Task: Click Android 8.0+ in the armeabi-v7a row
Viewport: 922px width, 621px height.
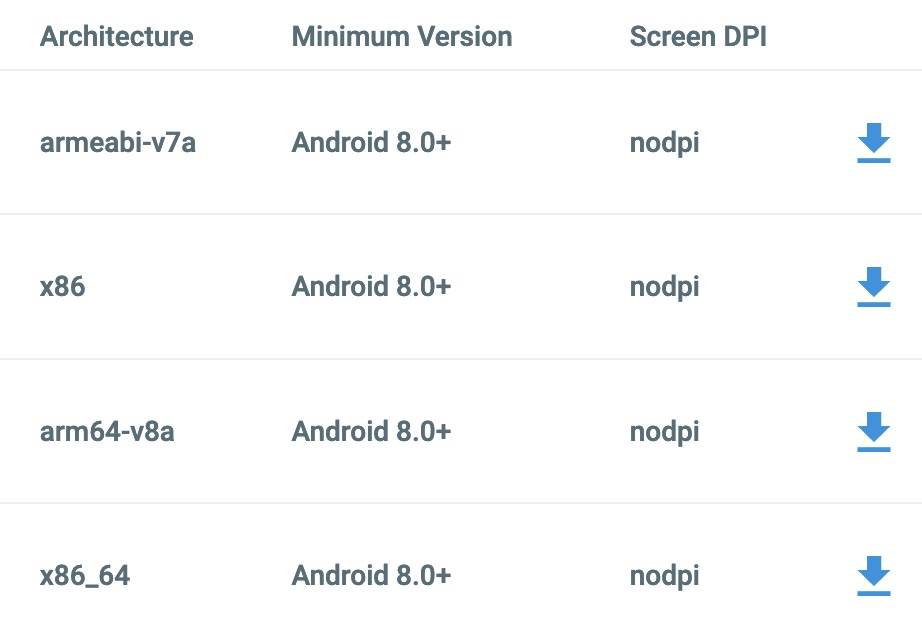Action: [x=371, y=143]
